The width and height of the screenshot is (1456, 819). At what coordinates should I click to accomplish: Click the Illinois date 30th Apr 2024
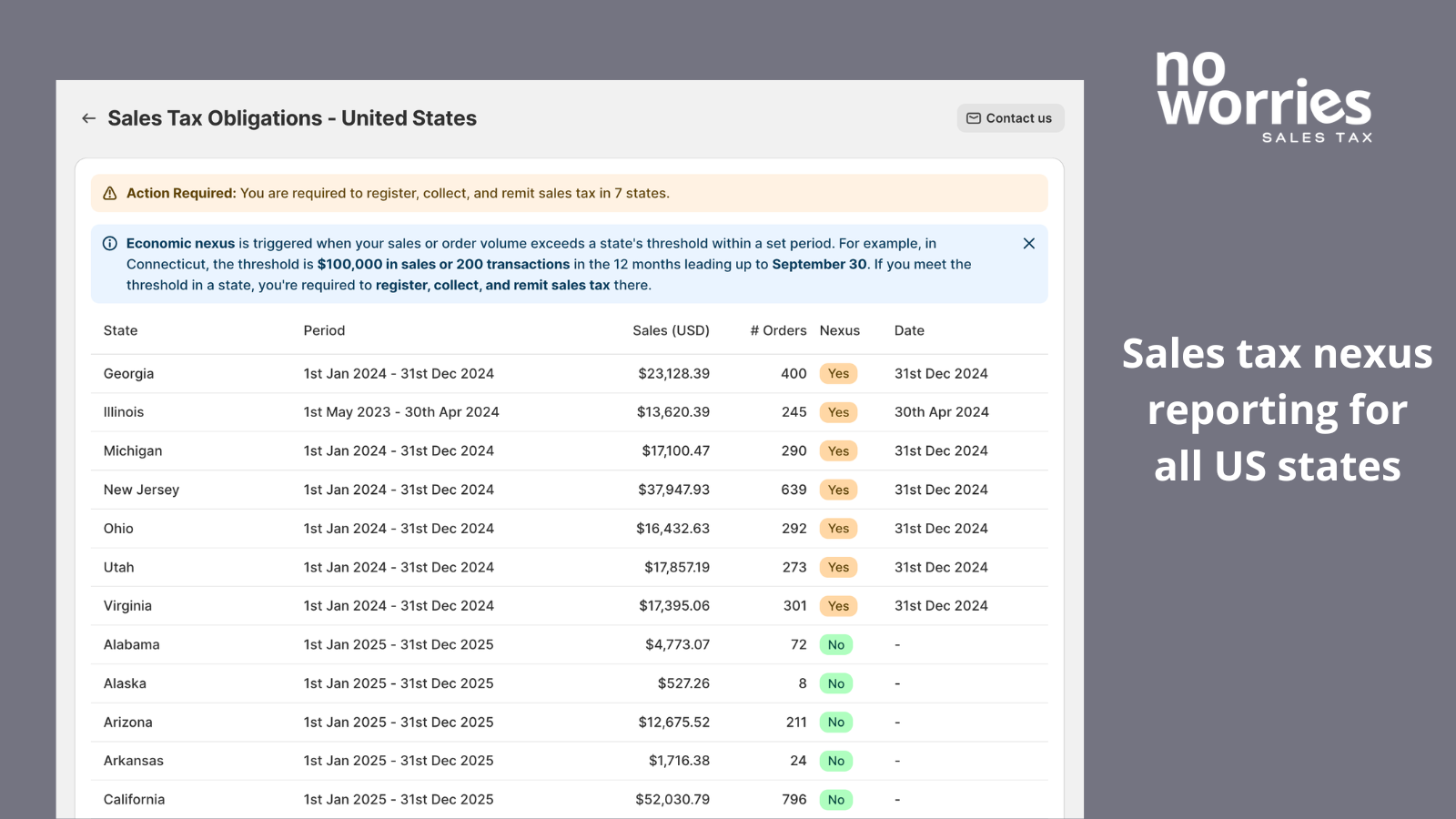click(942, 411)
